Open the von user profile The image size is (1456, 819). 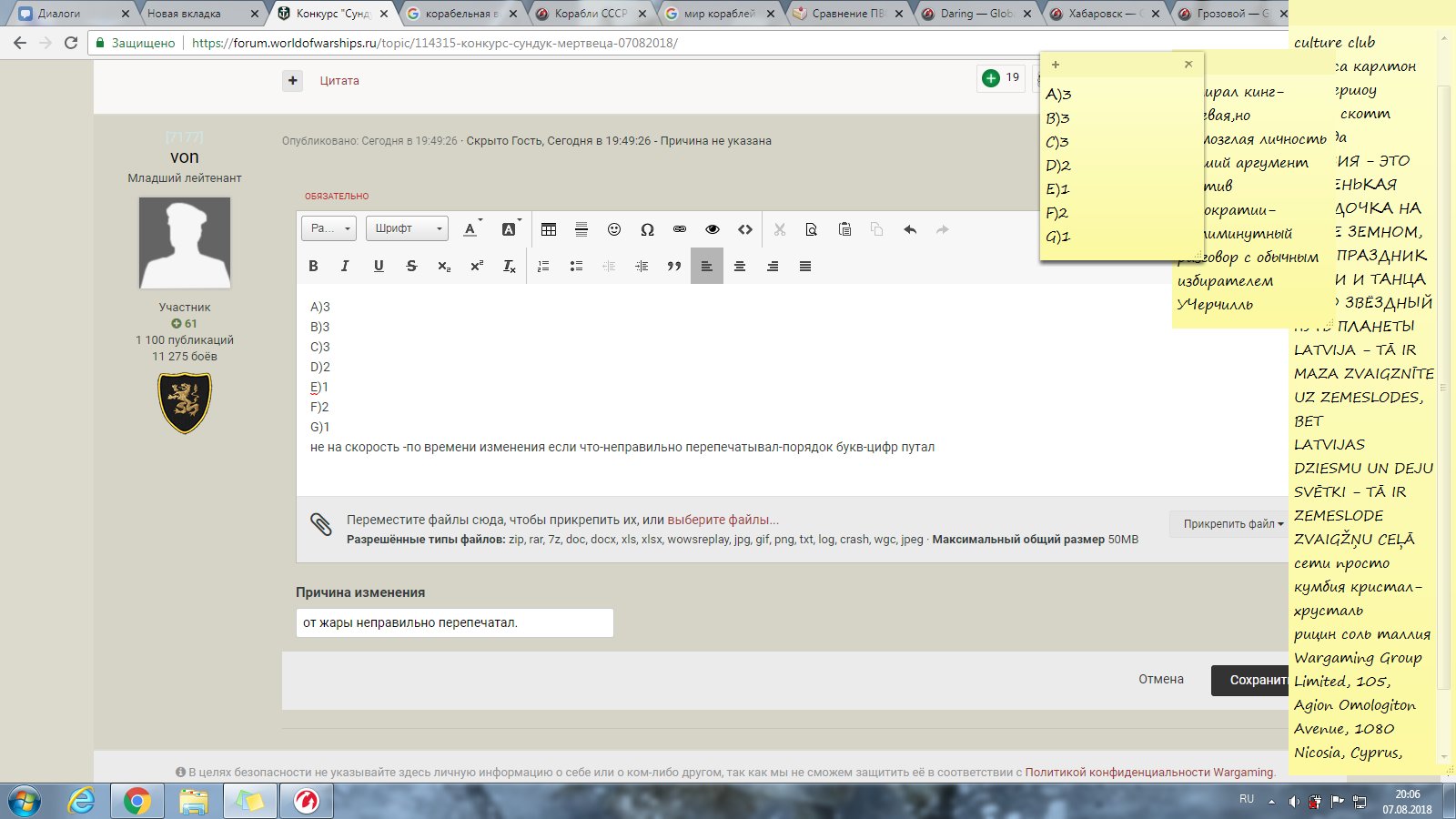tap(185, 157)
